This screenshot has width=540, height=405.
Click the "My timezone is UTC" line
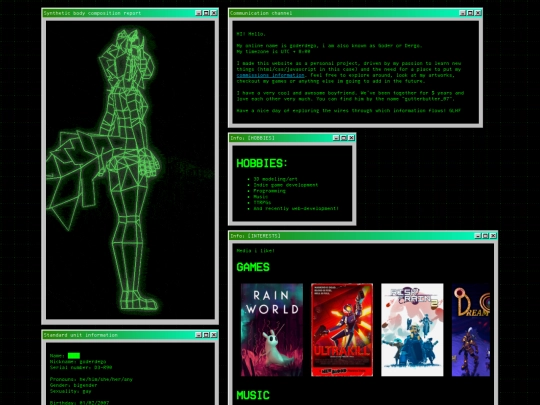click(x=273, y=51)
